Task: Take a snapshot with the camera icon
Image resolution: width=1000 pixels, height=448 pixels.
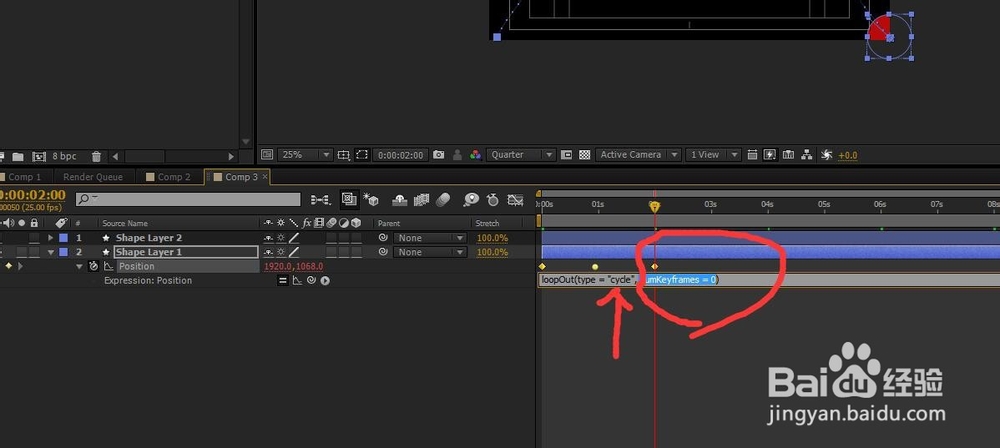Action: (x=439, y=154)
